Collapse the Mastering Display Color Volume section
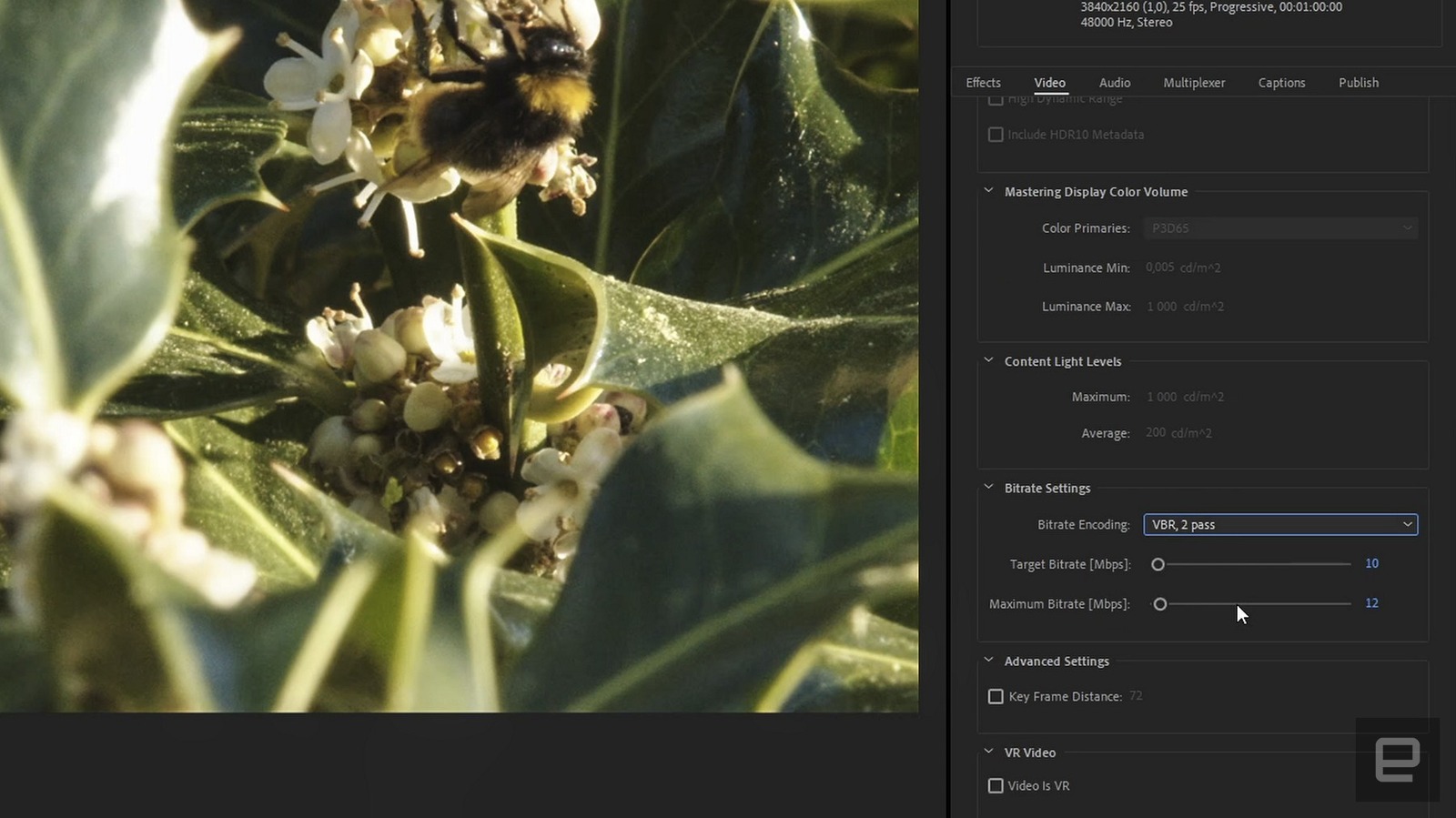 [x=988, y=191]
